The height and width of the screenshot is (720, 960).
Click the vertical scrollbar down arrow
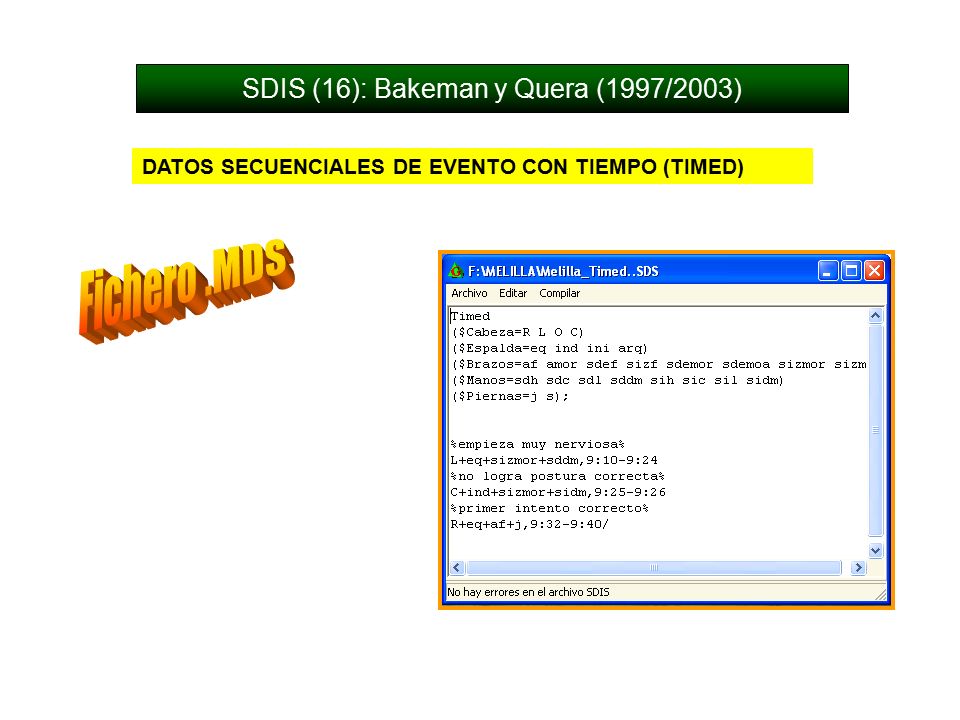tap(876, 550)
